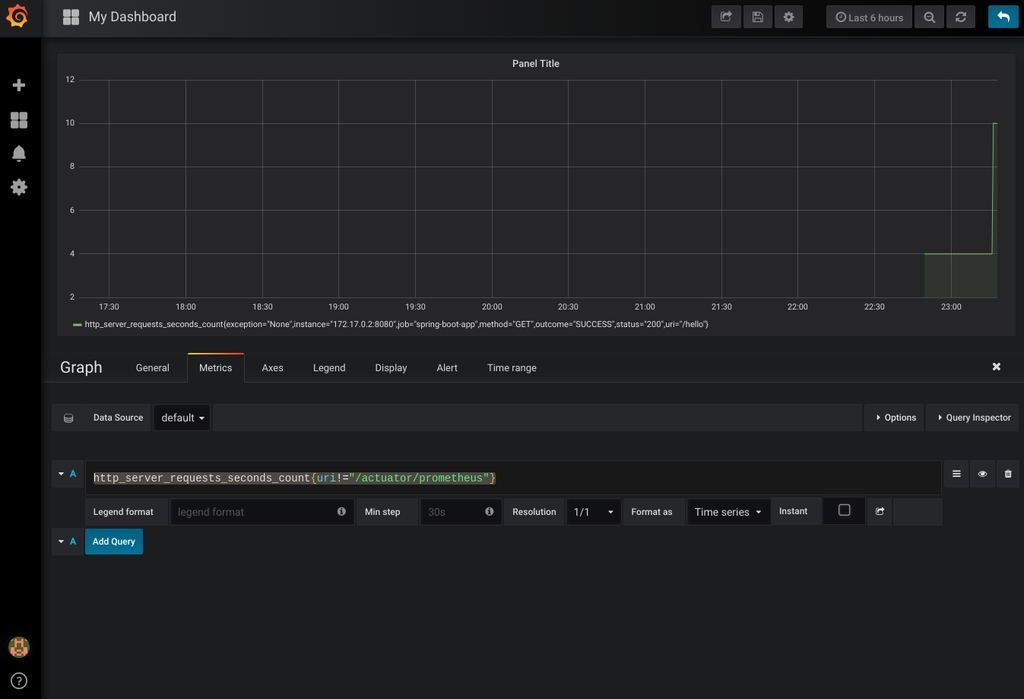The image size is (1024, 699).
Task: Select the Metrics tab
Action: click(216, 368)
